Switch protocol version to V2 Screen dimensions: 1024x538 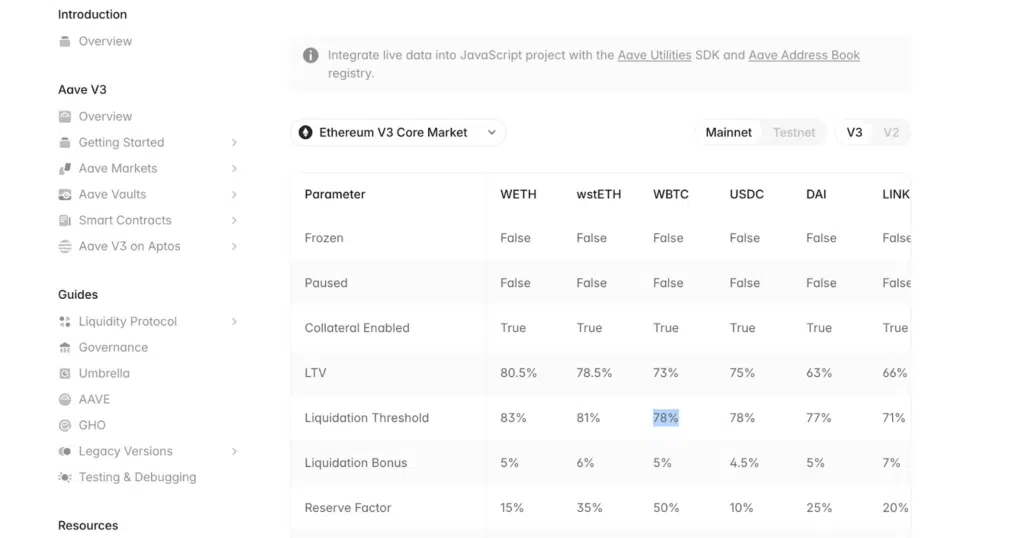891,133
